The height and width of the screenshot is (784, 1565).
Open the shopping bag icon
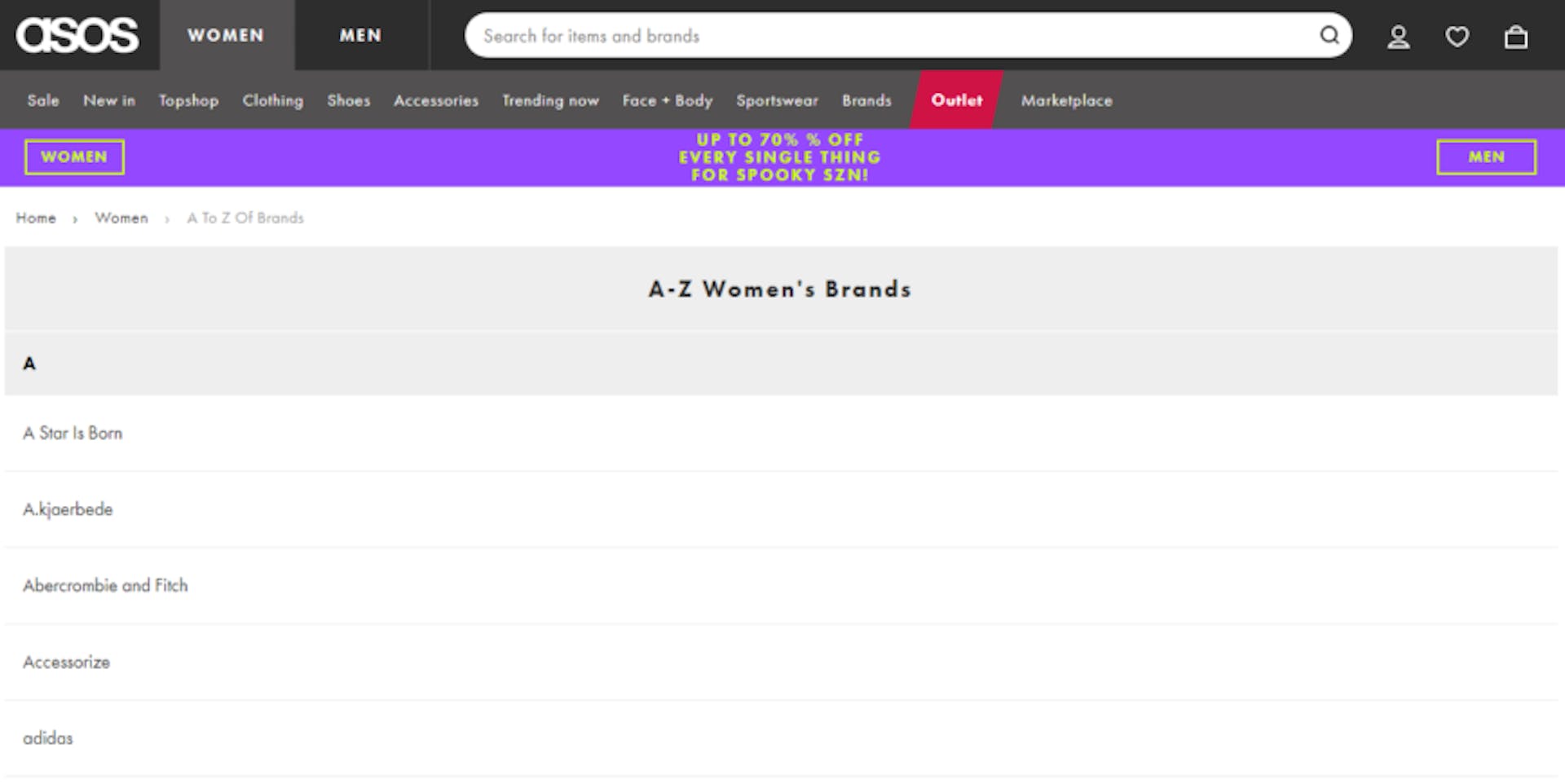(x=1516, y=36)
